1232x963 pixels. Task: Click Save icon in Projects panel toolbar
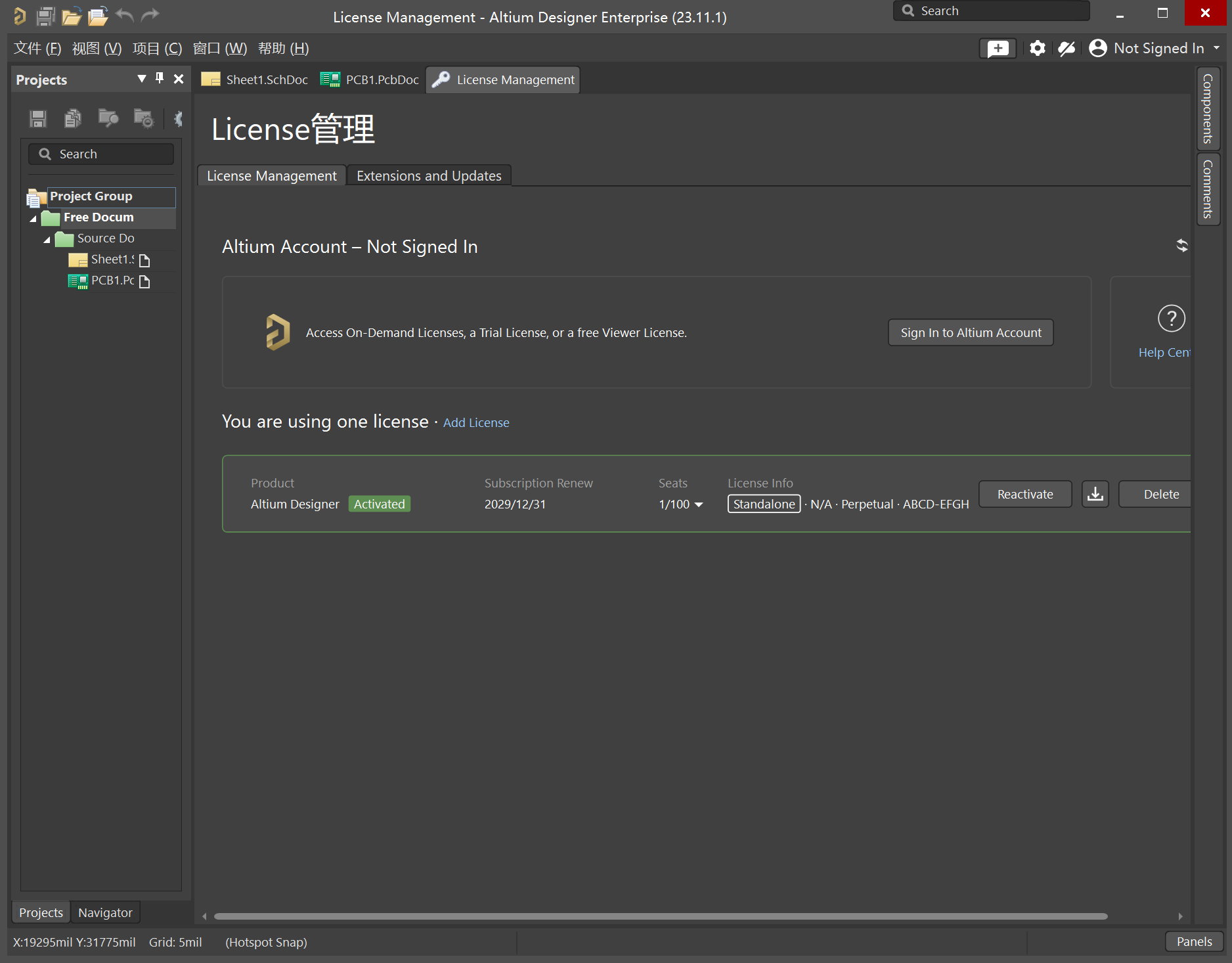point(37,119)
